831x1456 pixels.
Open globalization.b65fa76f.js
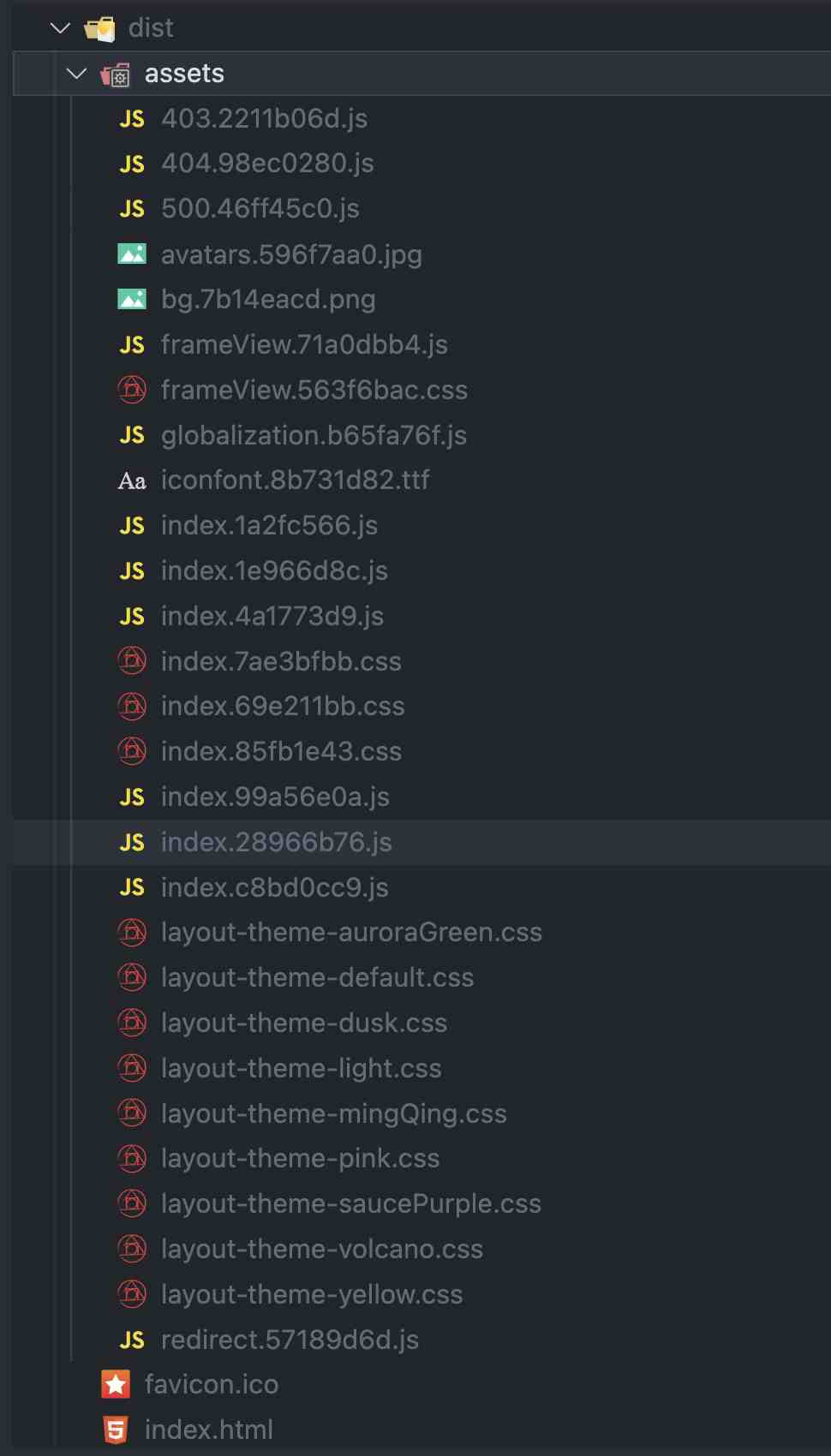tap(314, 436)
